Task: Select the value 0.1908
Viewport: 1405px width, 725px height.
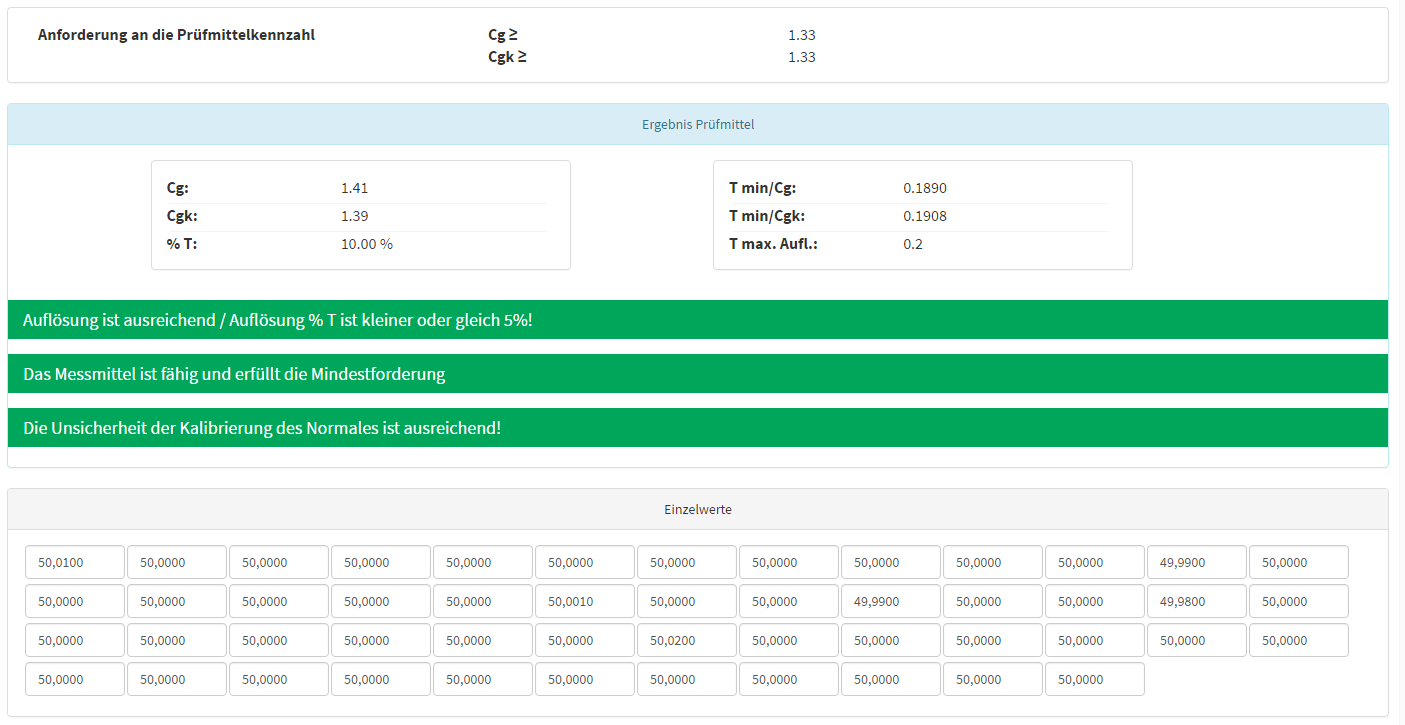Action: tap(925, 216)
